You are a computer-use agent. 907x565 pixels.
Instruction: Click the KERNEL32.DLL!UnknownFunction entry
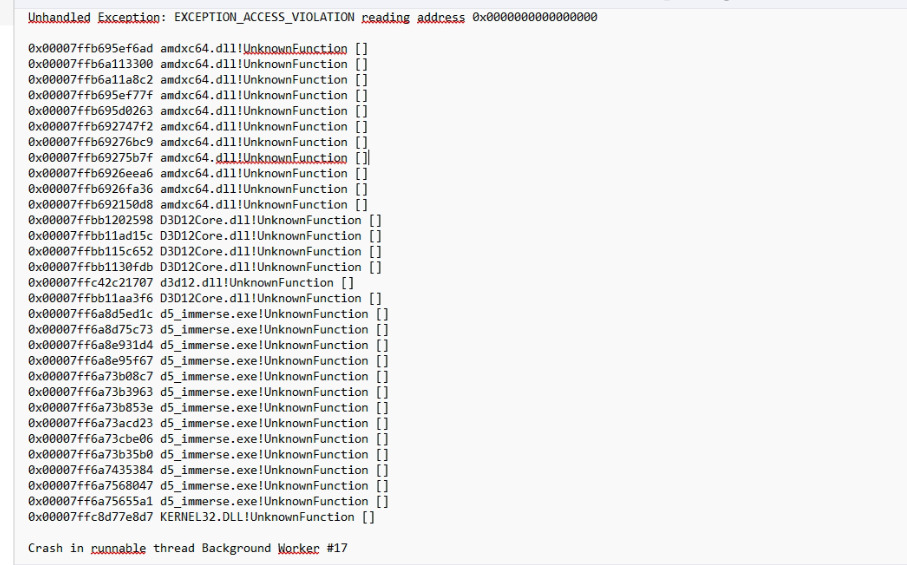pos(257,518)
